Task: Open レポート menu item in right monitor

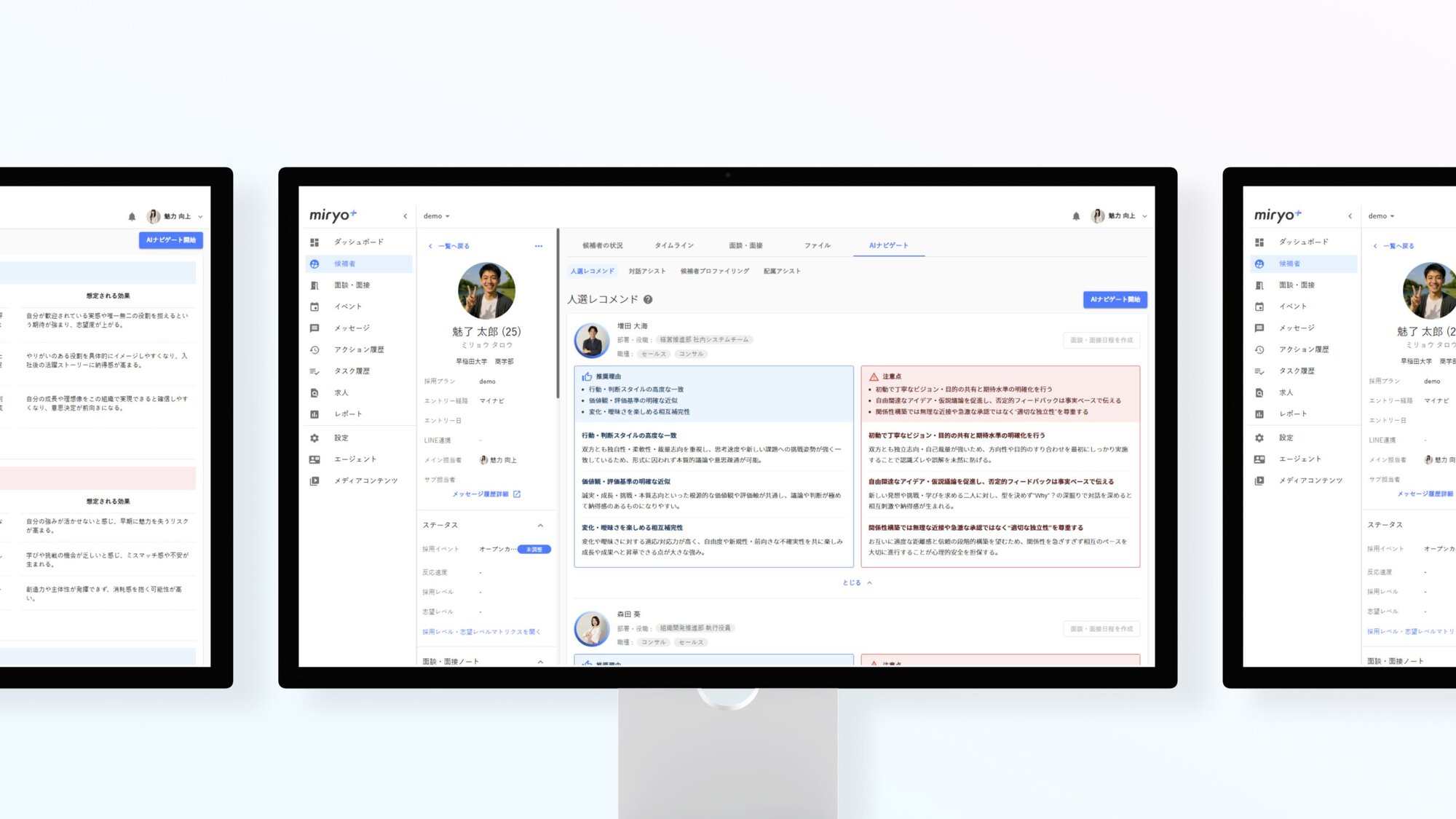Action: (1303, 414)
